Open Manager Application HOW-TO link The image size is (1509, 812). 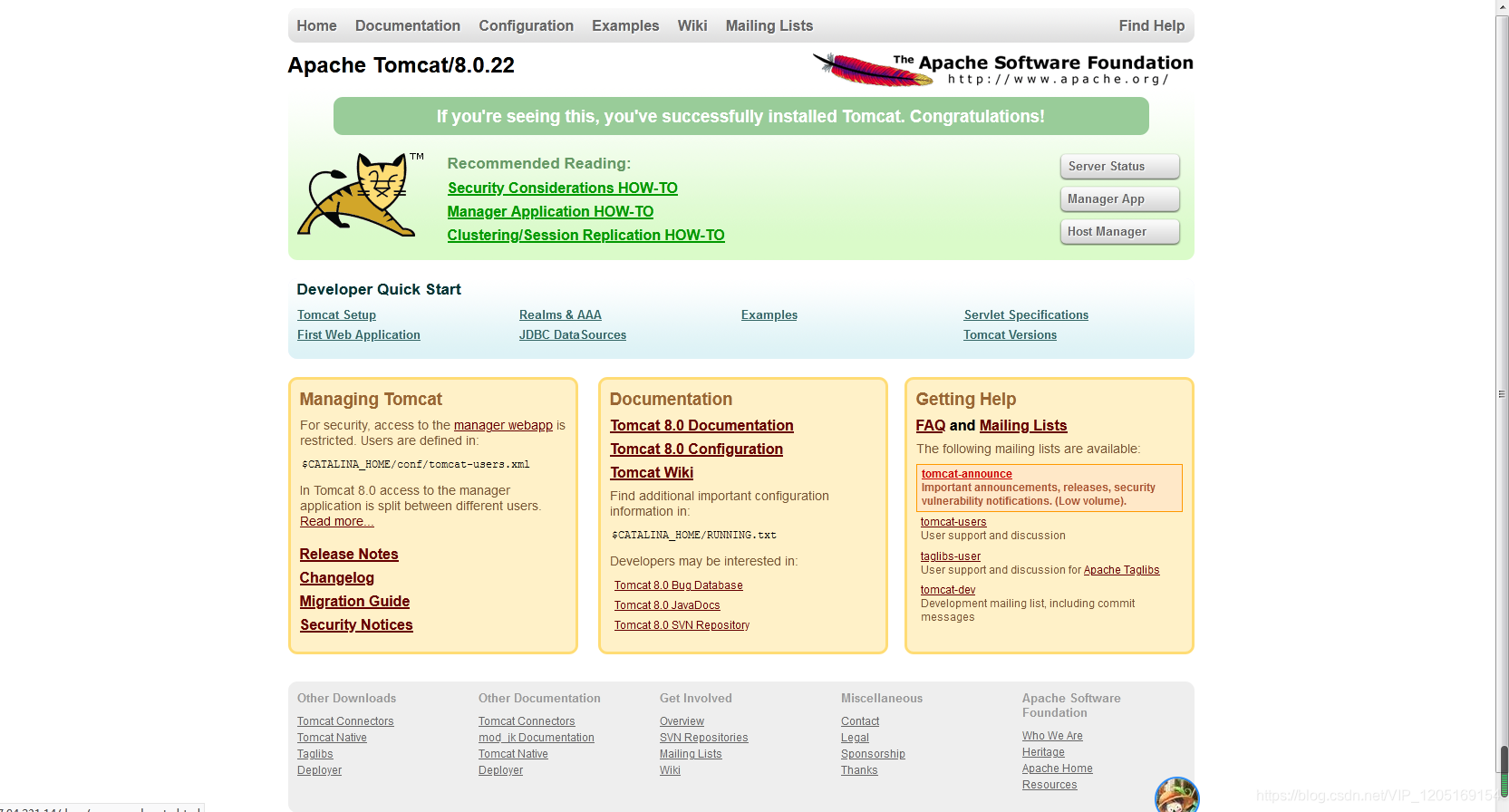[x=550, y=211]
